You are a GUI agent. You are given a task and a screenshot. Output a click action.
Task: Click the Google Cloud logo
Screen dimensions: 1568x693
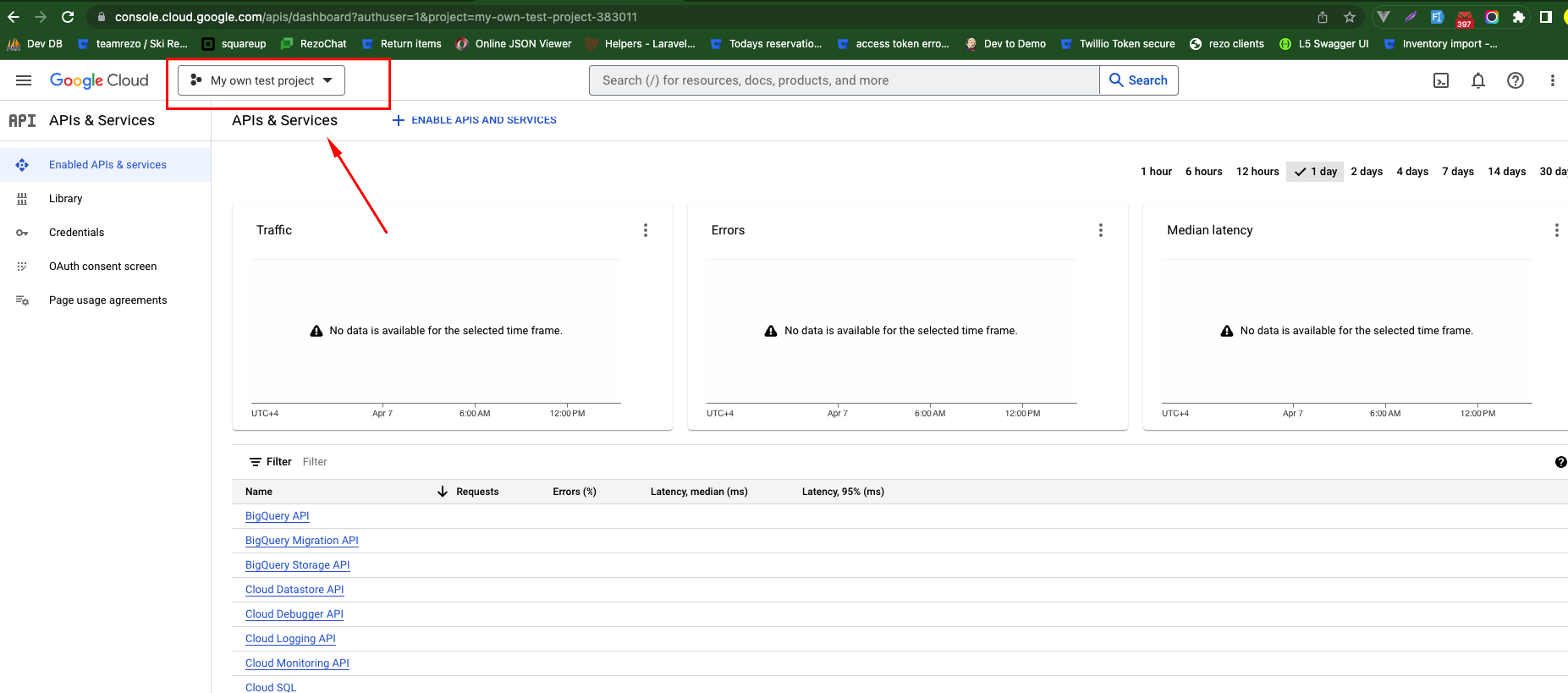coord(99,80)
